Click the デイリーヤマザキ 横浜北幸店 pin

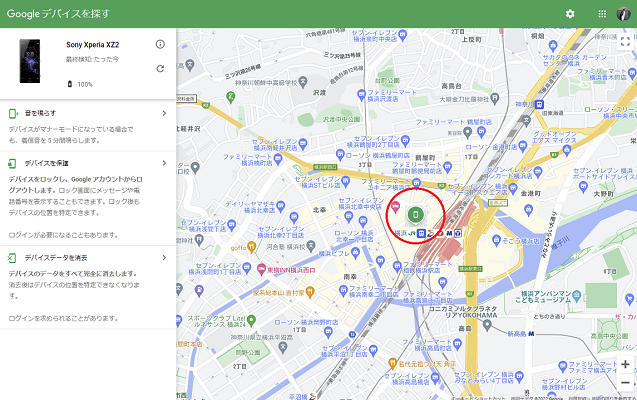(281, 206)
